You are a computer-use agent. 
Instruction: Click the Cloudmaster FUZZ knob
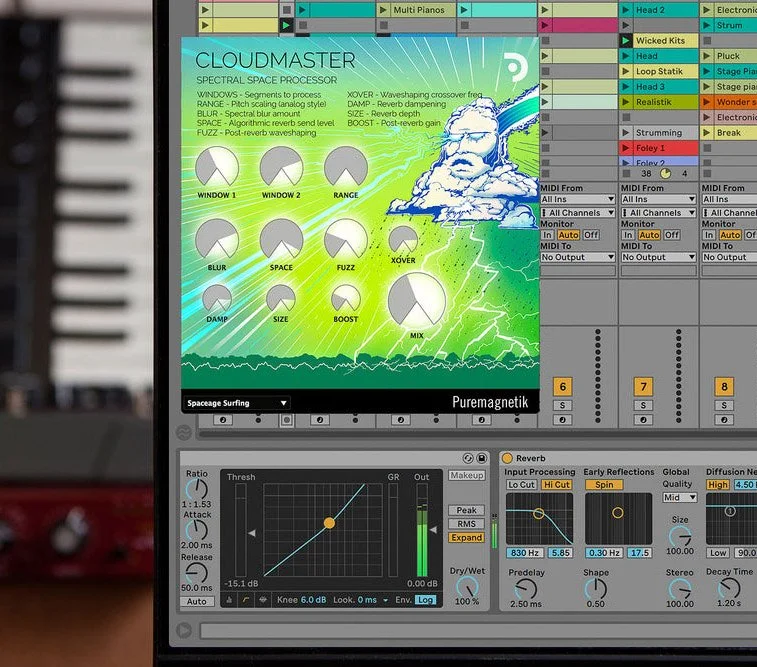346,240
